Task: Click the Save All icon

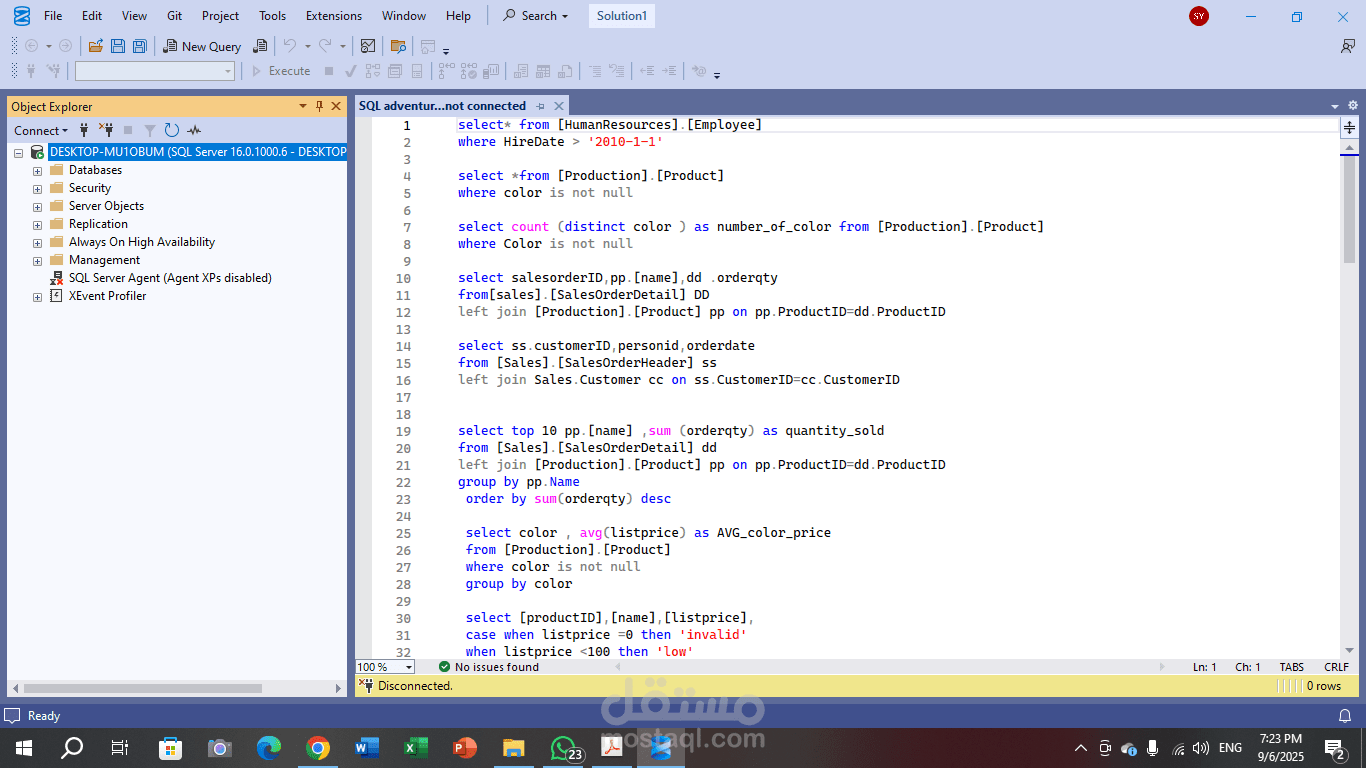Action: (x=140, y=46)
